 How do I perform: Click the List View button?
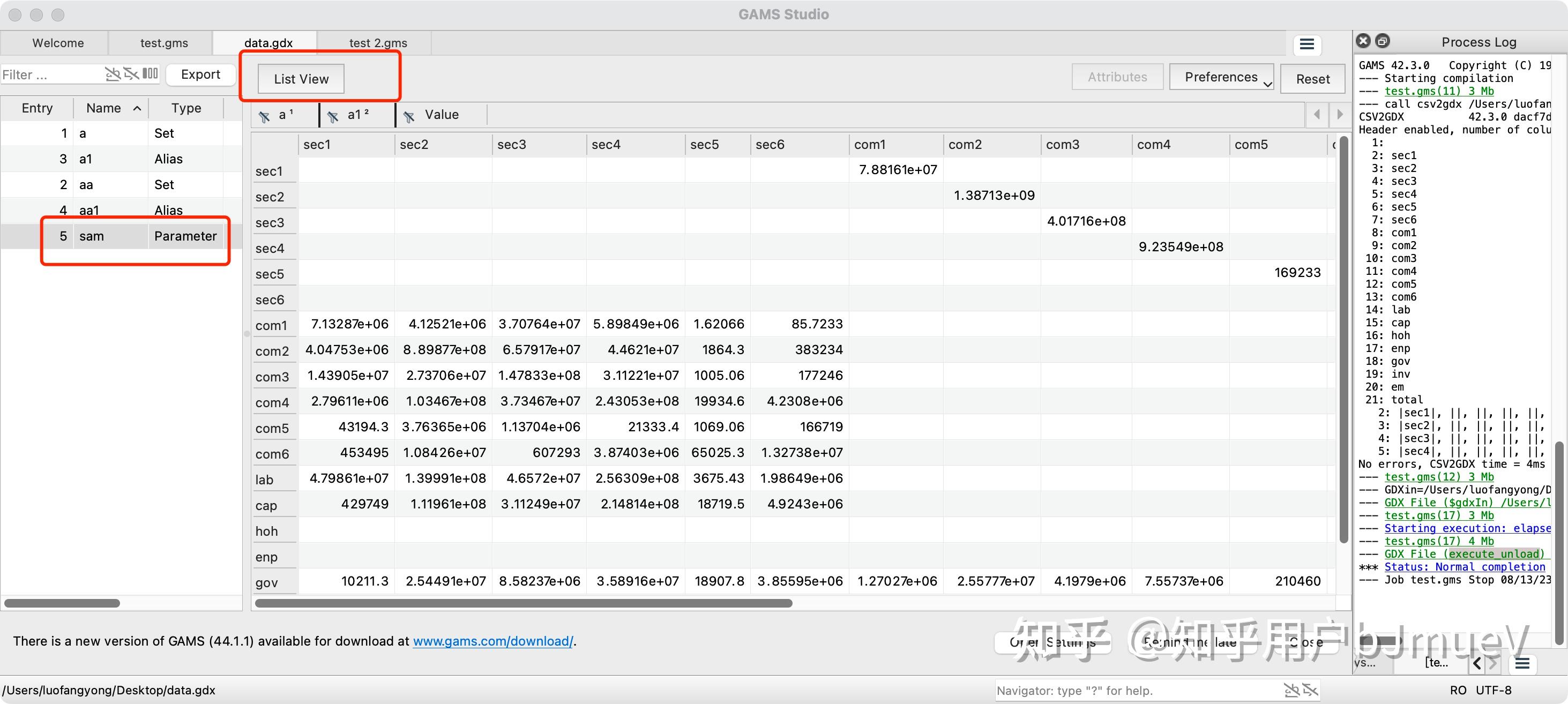(x=301, y=79)
